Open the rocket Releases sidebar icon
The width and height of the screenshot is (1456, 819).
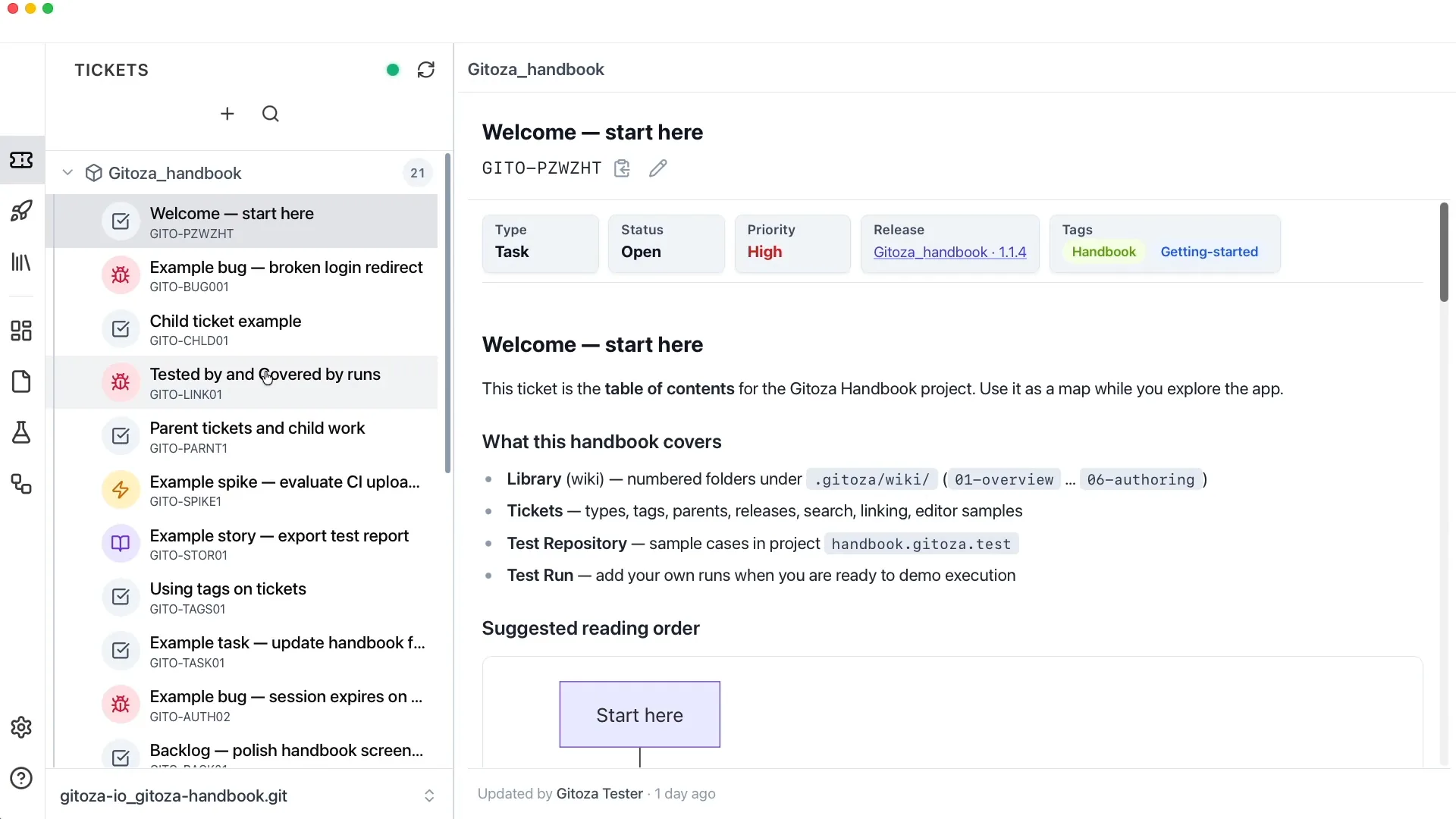(x=21, y=211)
